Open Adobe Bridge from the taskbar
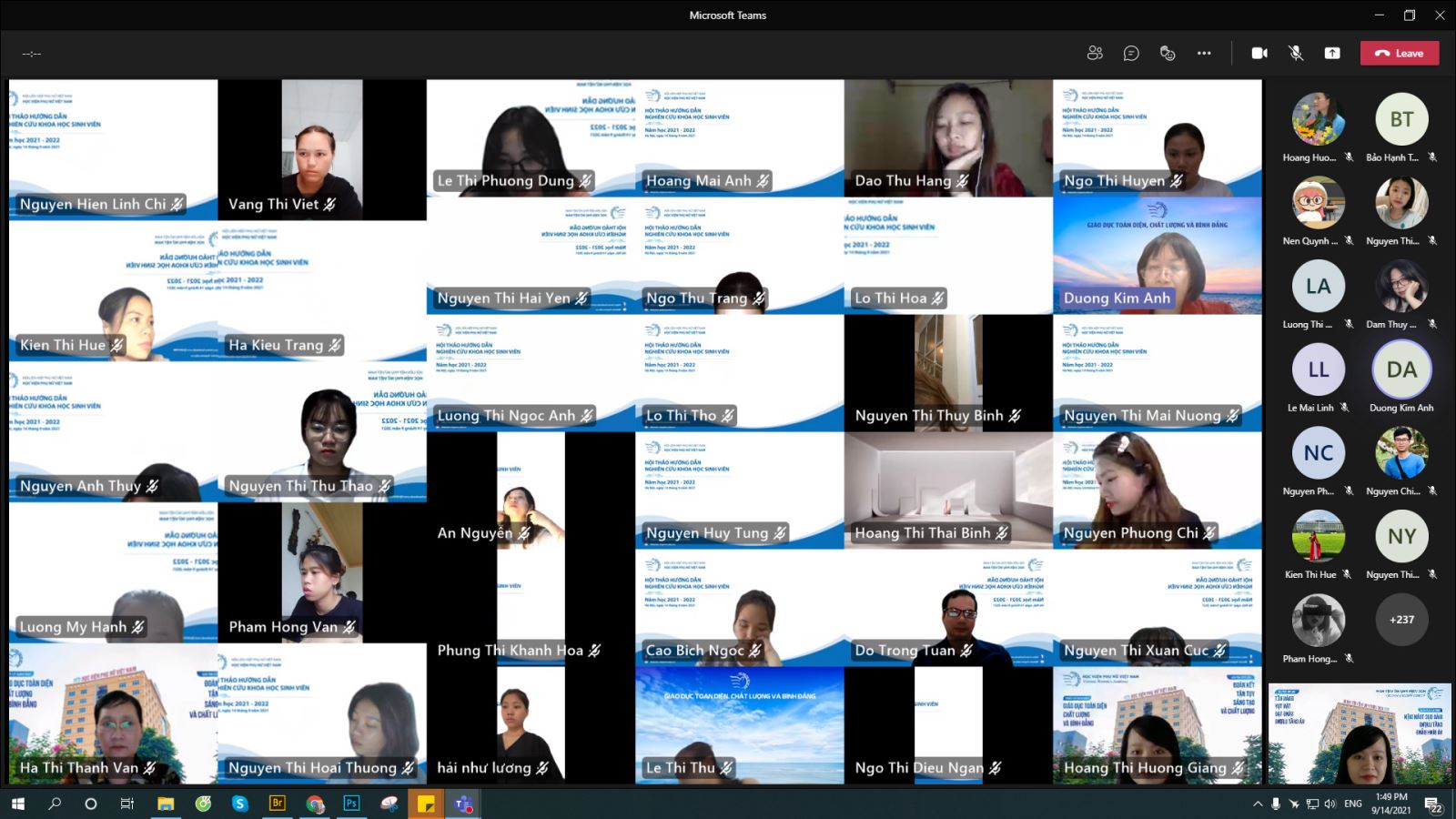 pos(278,804)
